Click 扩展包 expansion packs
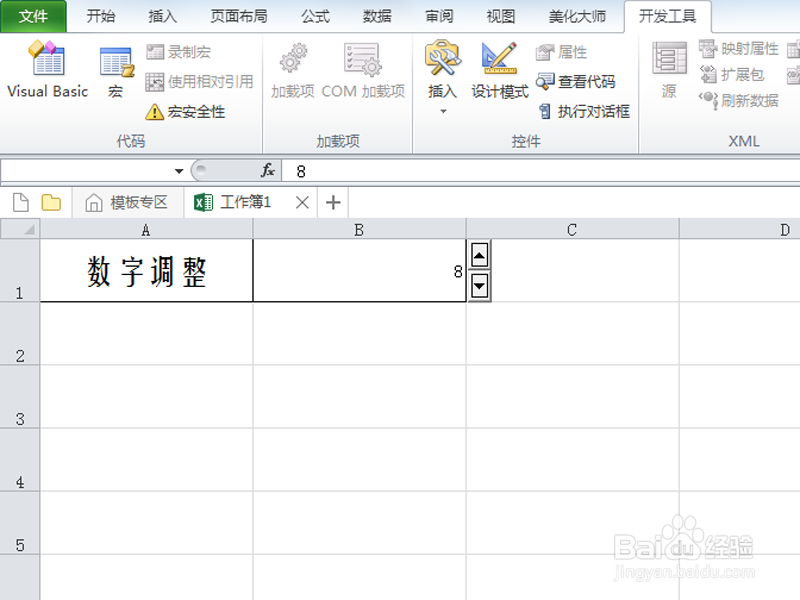 (732, 74)
